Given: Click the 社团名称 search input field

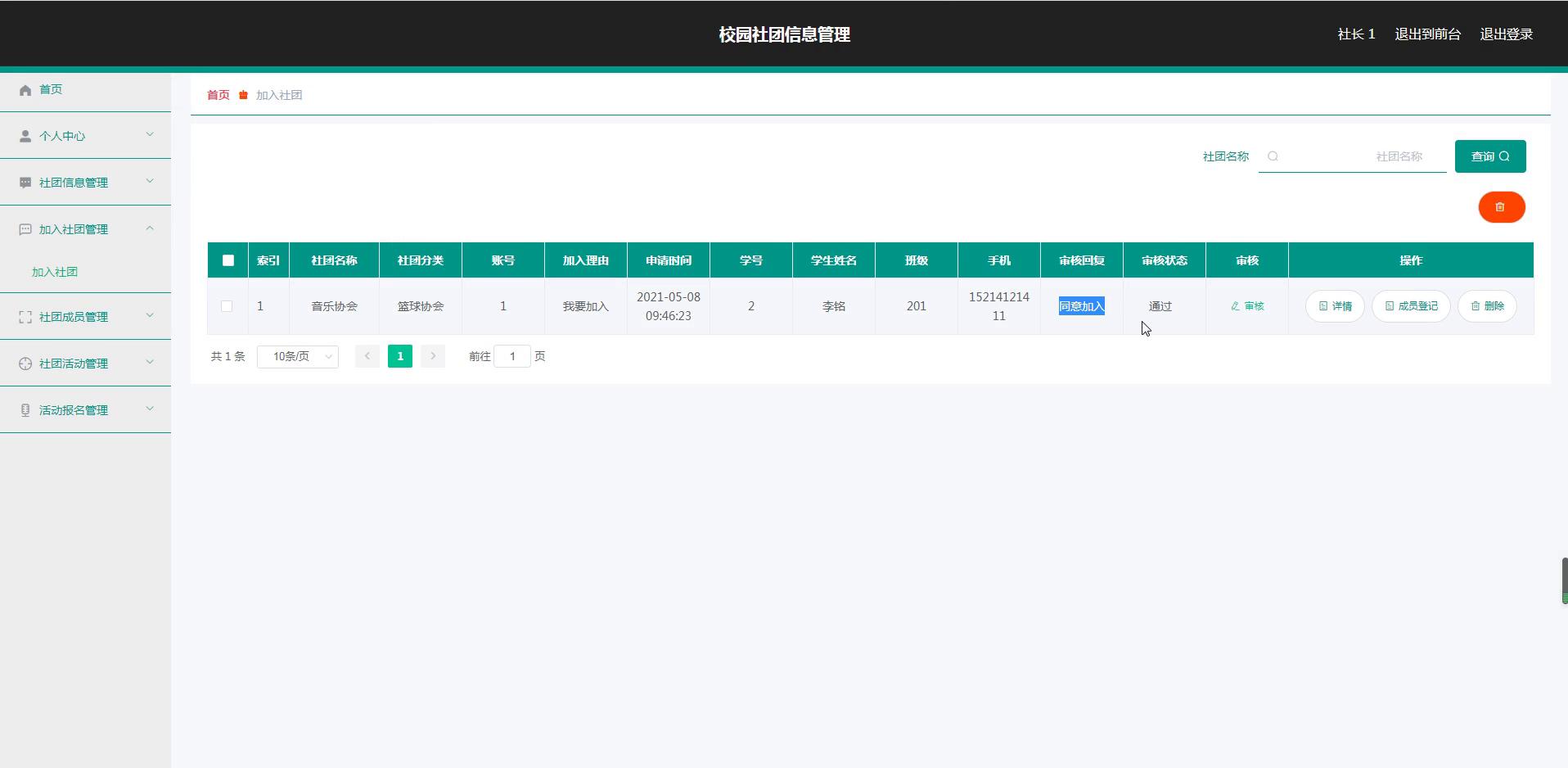Looking at the screenshot, I should (x=1358, y=156).
